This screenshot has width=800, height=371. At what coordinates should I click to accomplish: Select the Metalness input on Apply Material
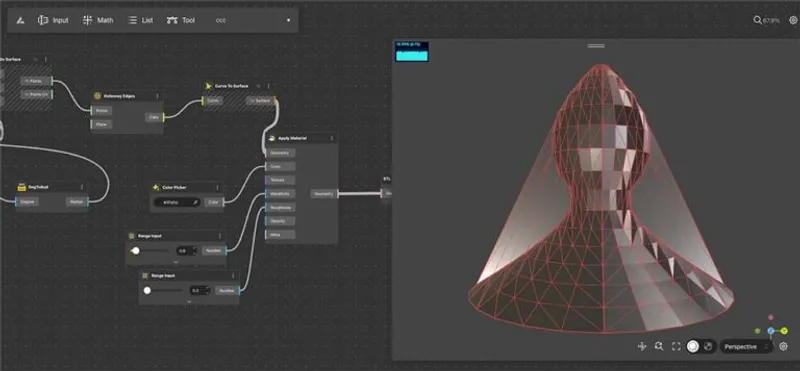pyautogui.click(x=280, y=194)
